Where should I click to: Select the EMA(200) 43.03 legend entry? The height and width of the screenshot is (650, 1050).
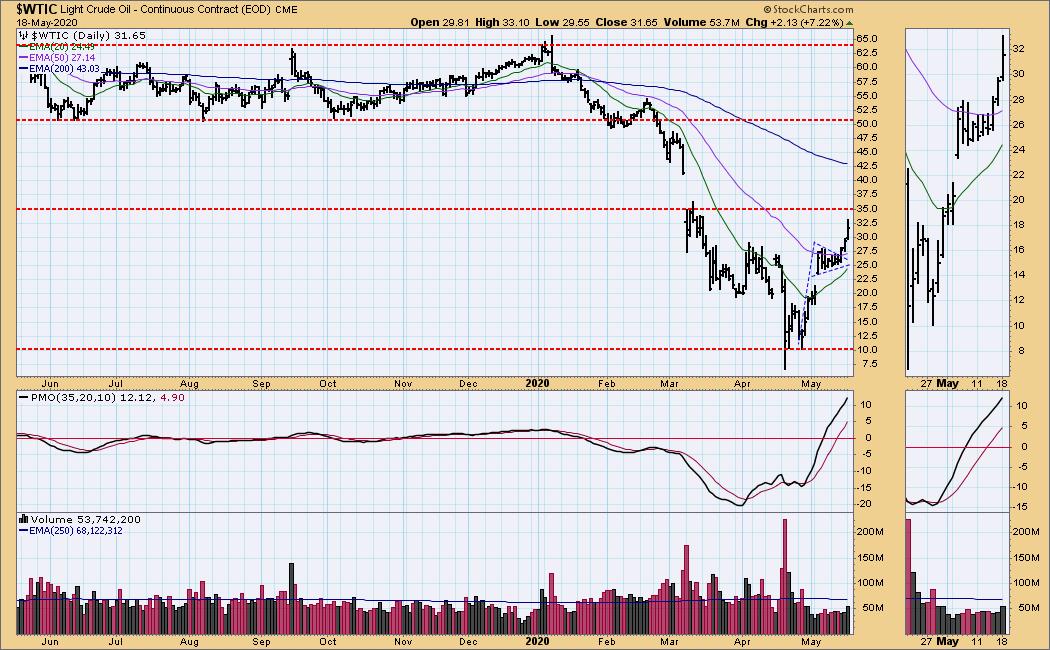pos(64,69)
